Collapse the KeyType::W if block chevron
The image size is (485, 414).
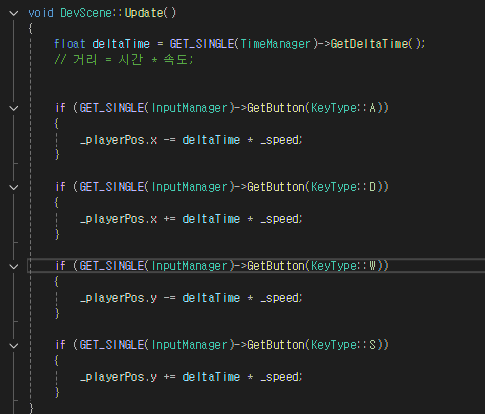(x=14, y=266)
